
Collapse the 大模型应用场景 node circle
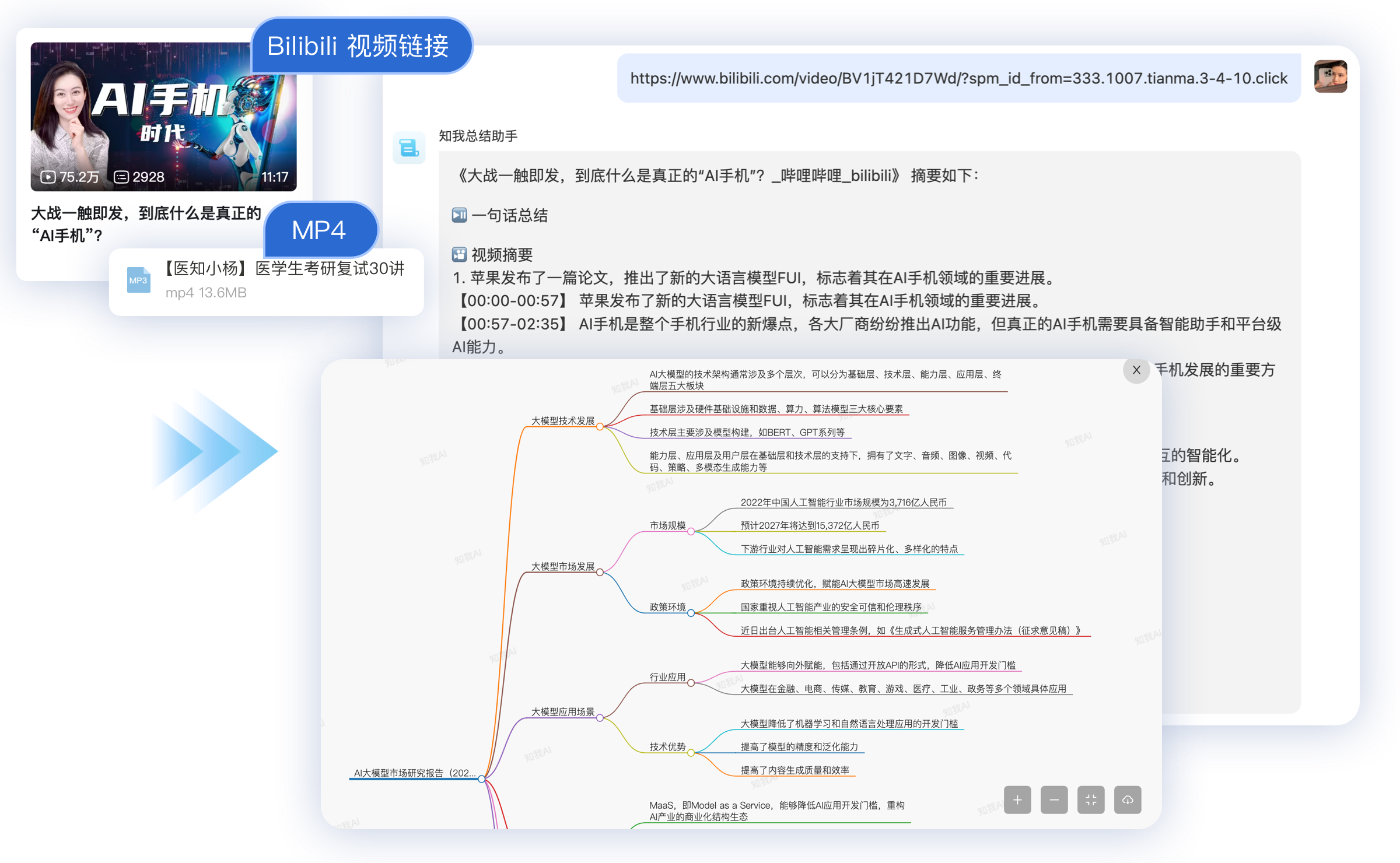pyautogui.click(x=600, y=718)
